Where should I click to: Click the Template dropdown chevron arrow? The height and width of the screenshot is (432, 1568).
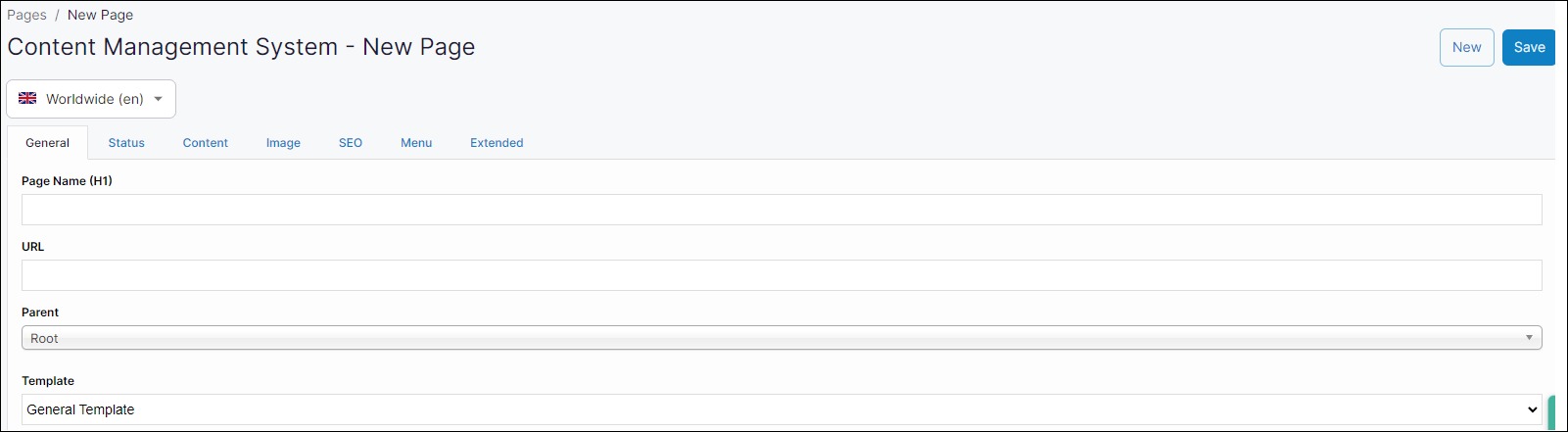[x=1533, y=409]
